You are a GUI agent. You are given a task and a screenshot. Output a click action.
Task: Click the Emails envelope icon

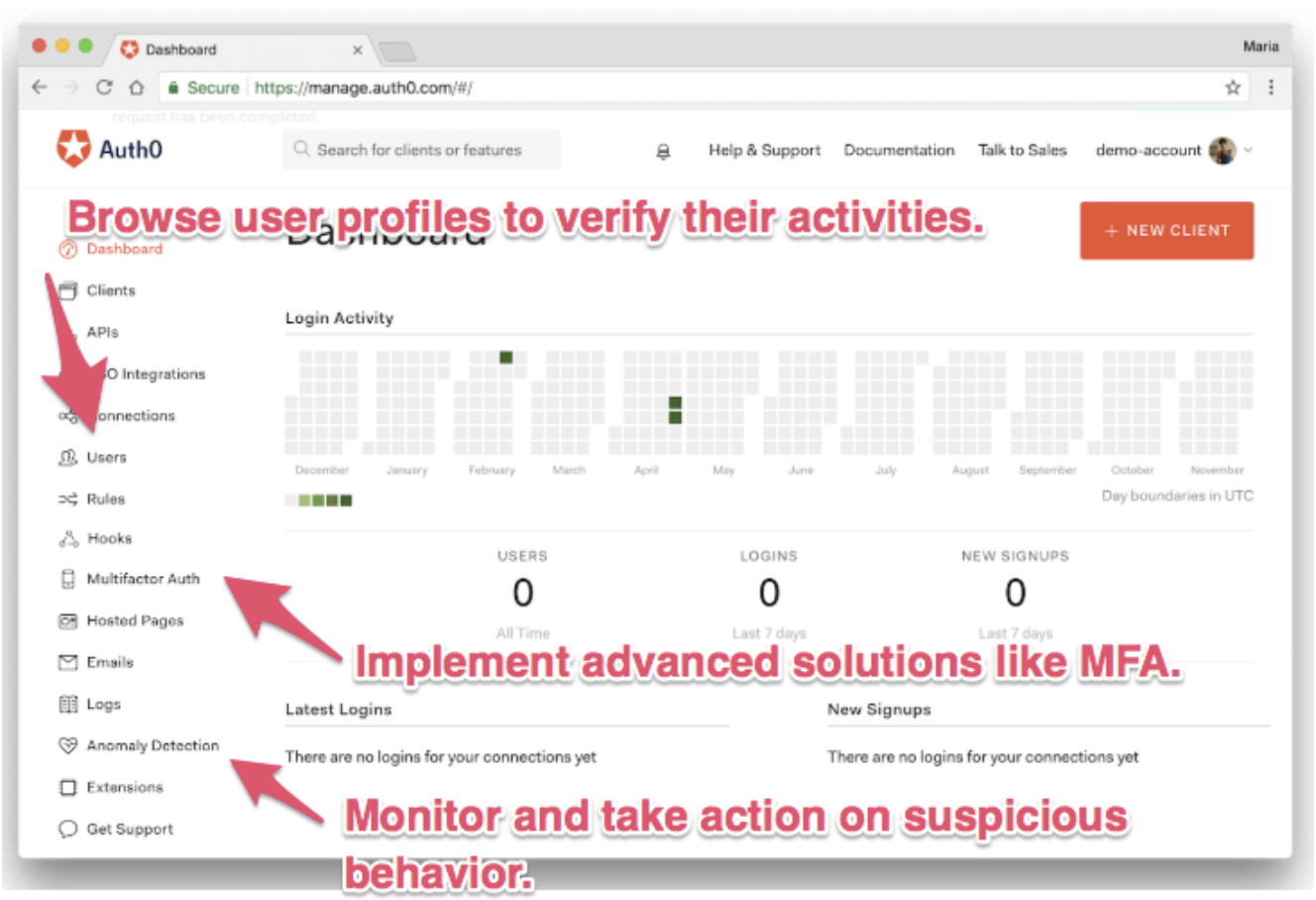click(67, 662)
